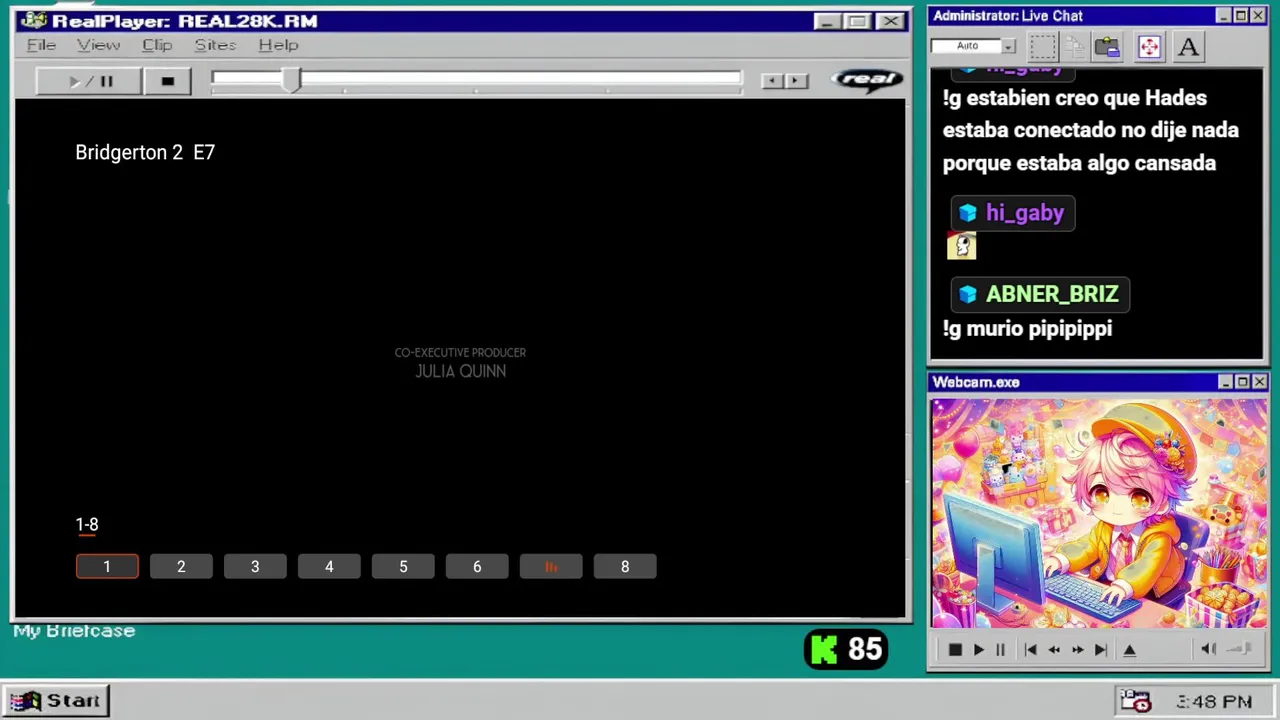Screen dimensions: 1280x720
Task: Click the emote under hi_gaby's name
Action: point(961,246)
